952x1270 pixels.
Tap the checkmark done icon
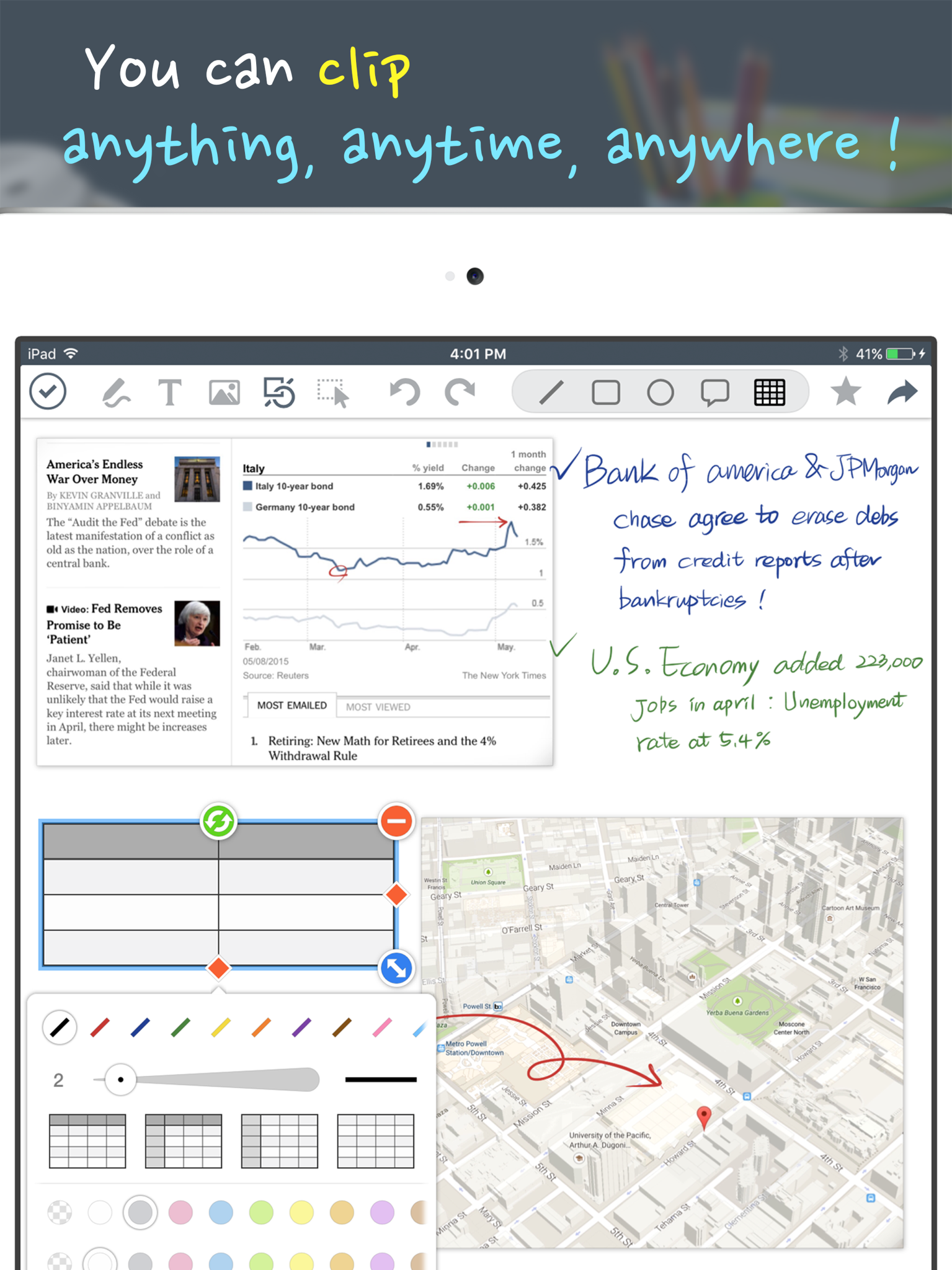coord(48,392)
